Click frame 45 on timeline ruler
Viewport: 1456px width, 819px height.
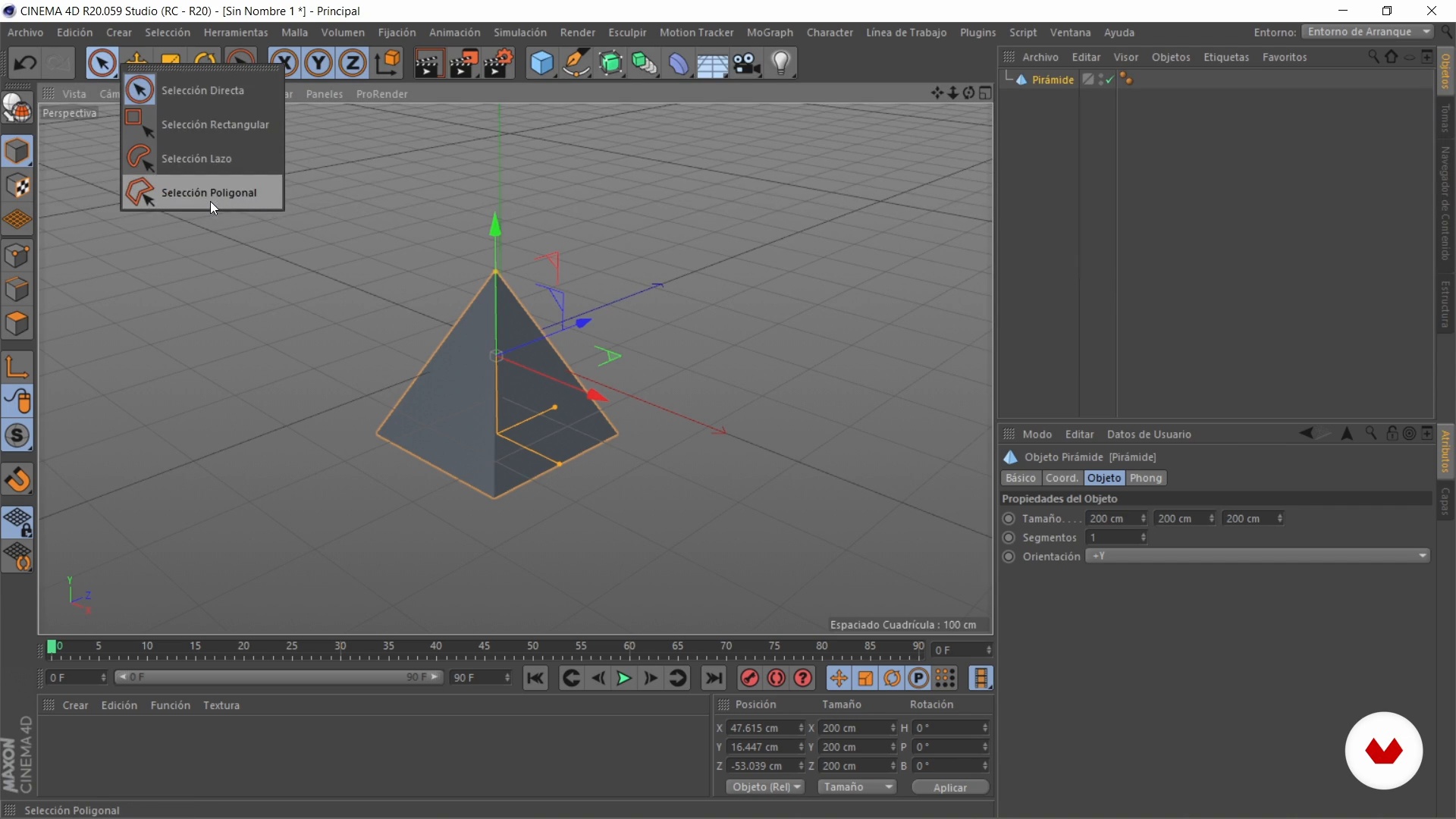click(x=484, y=647)
